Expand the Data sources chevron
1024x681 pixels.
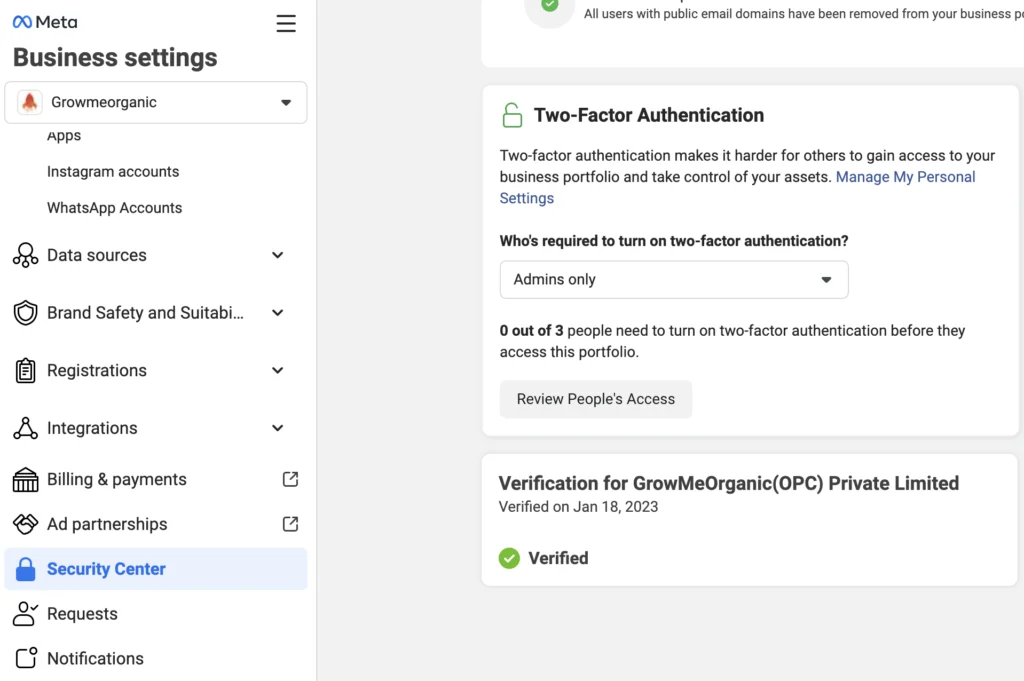(x=278, y=255)
